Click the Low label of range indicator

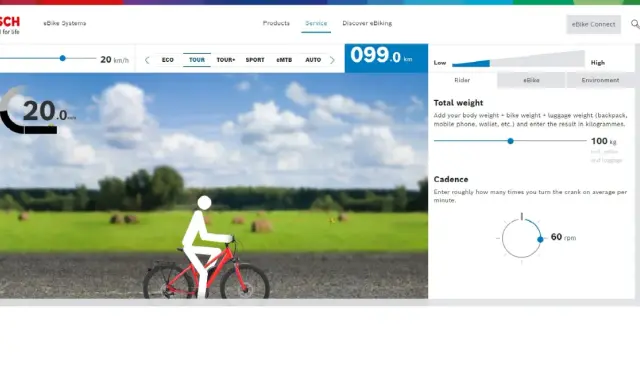click(x=440, y=62)
